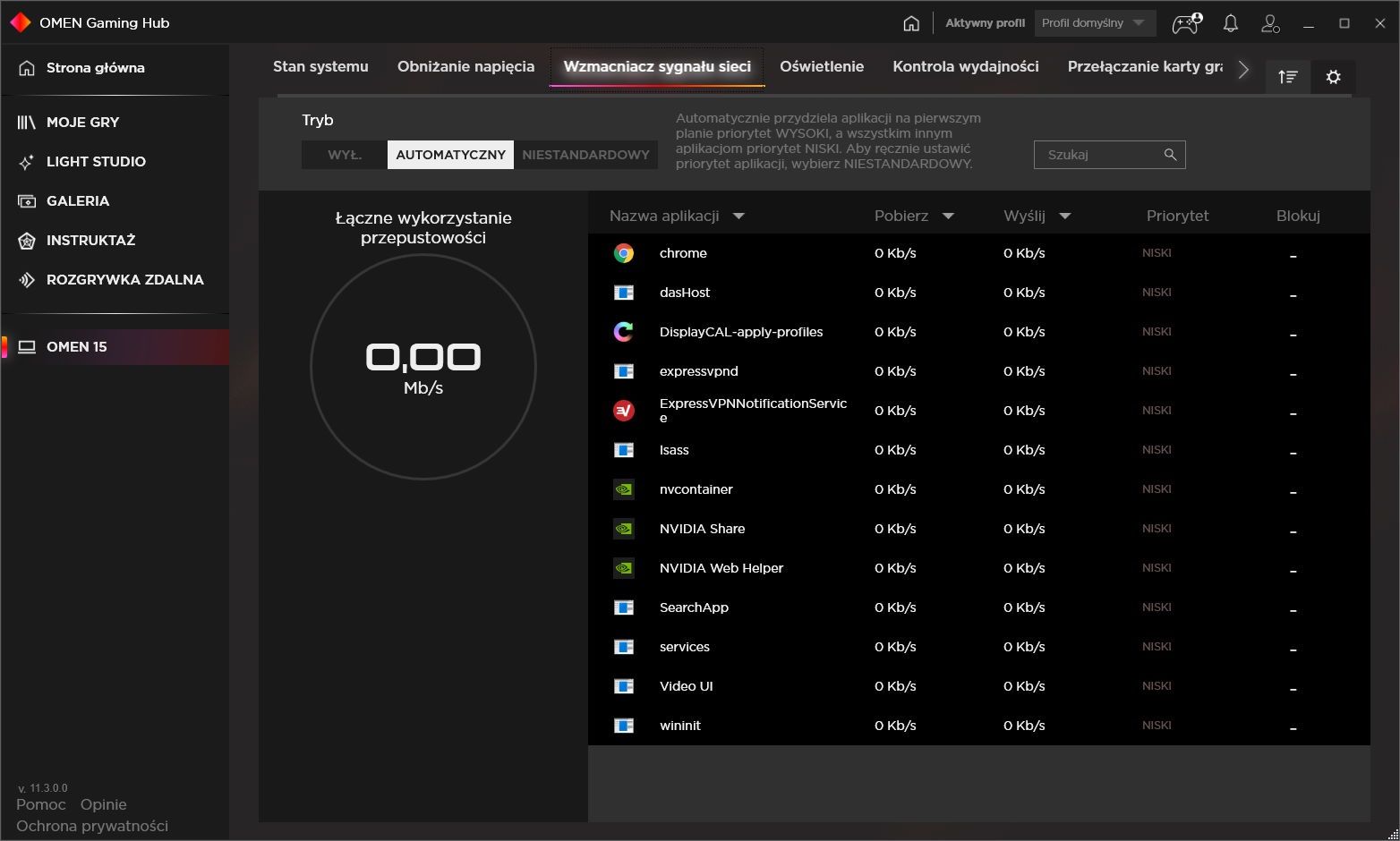1400x841 pixels.
Task: Show more tabs with right chevron
Action: [1243, 70]
